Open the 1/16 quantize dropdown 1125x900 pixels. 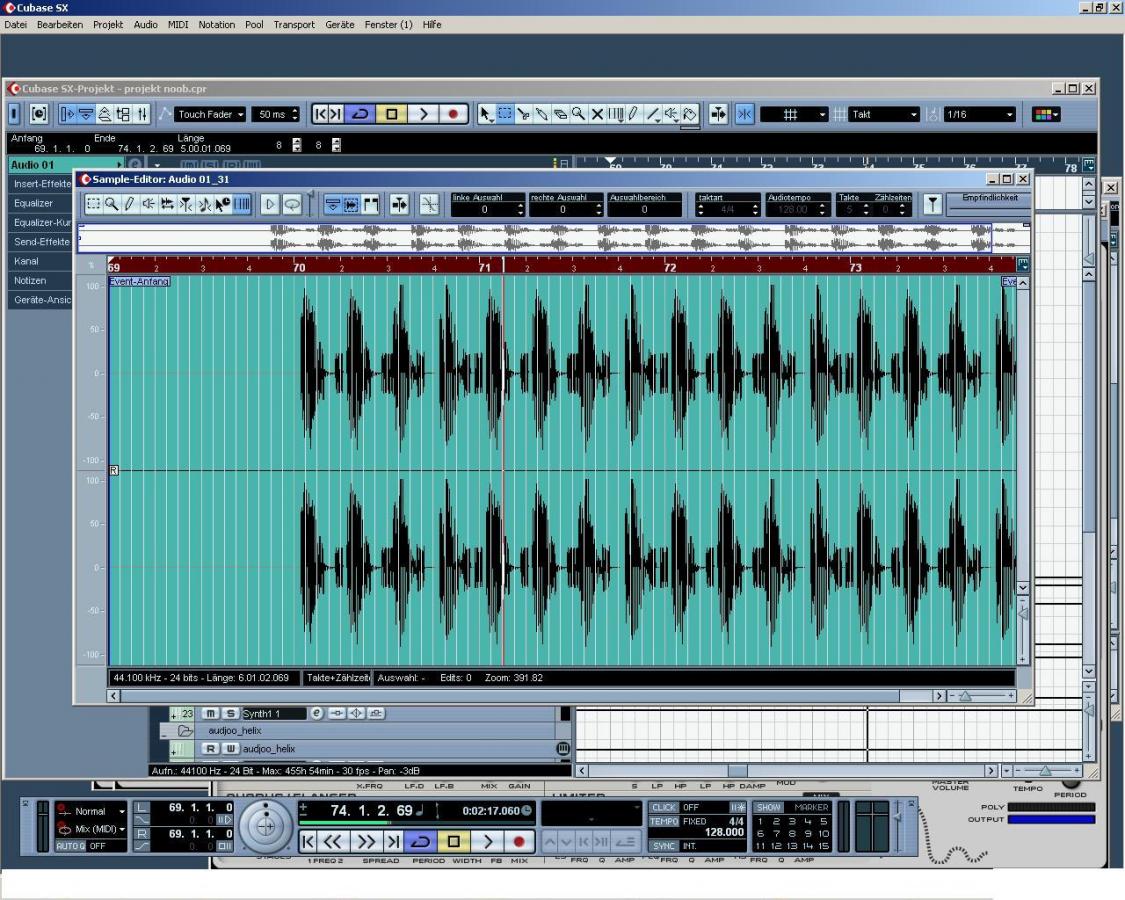point(980,114)
